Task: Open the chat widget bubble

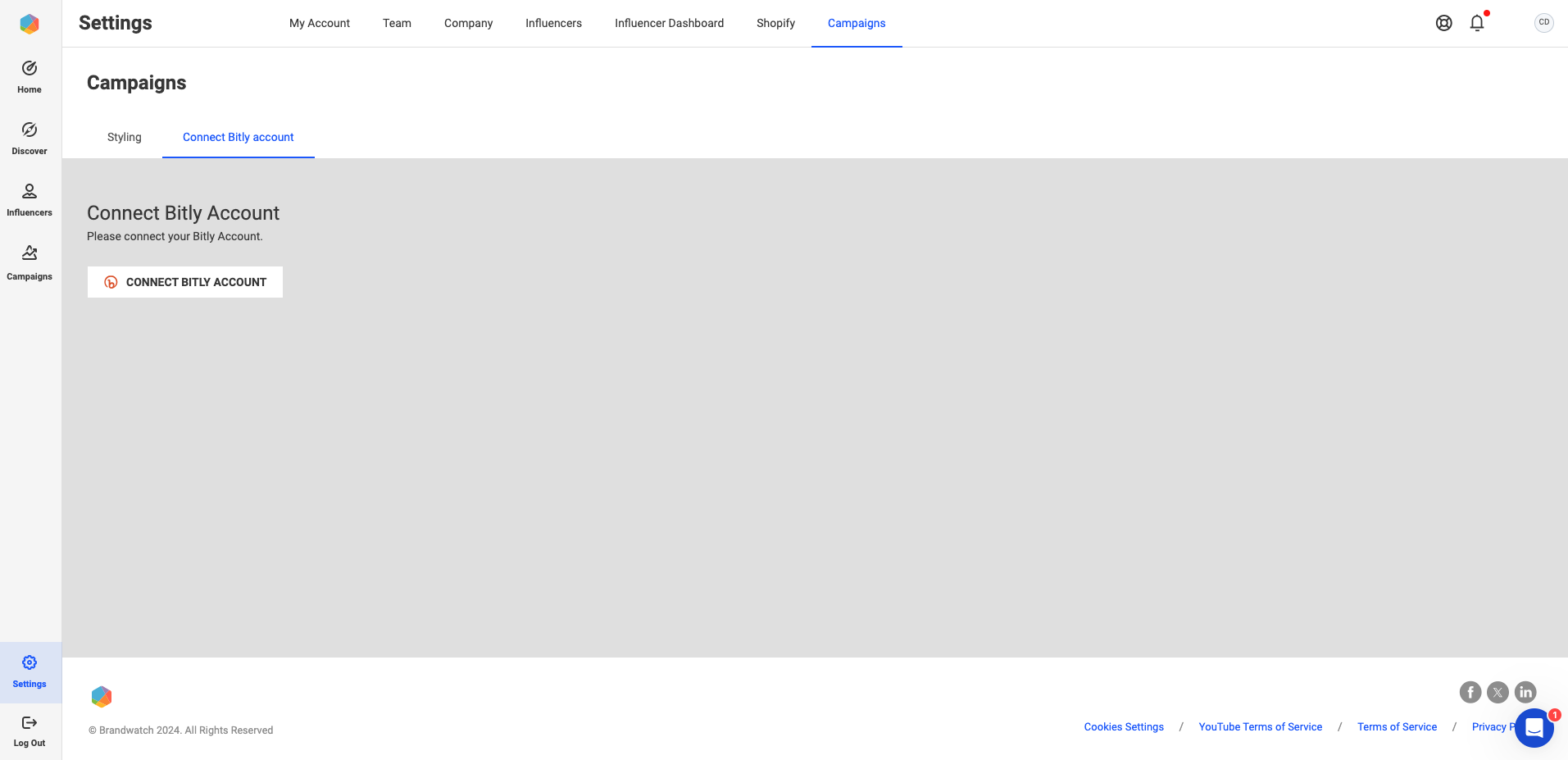Action: tap(1534, 728)
